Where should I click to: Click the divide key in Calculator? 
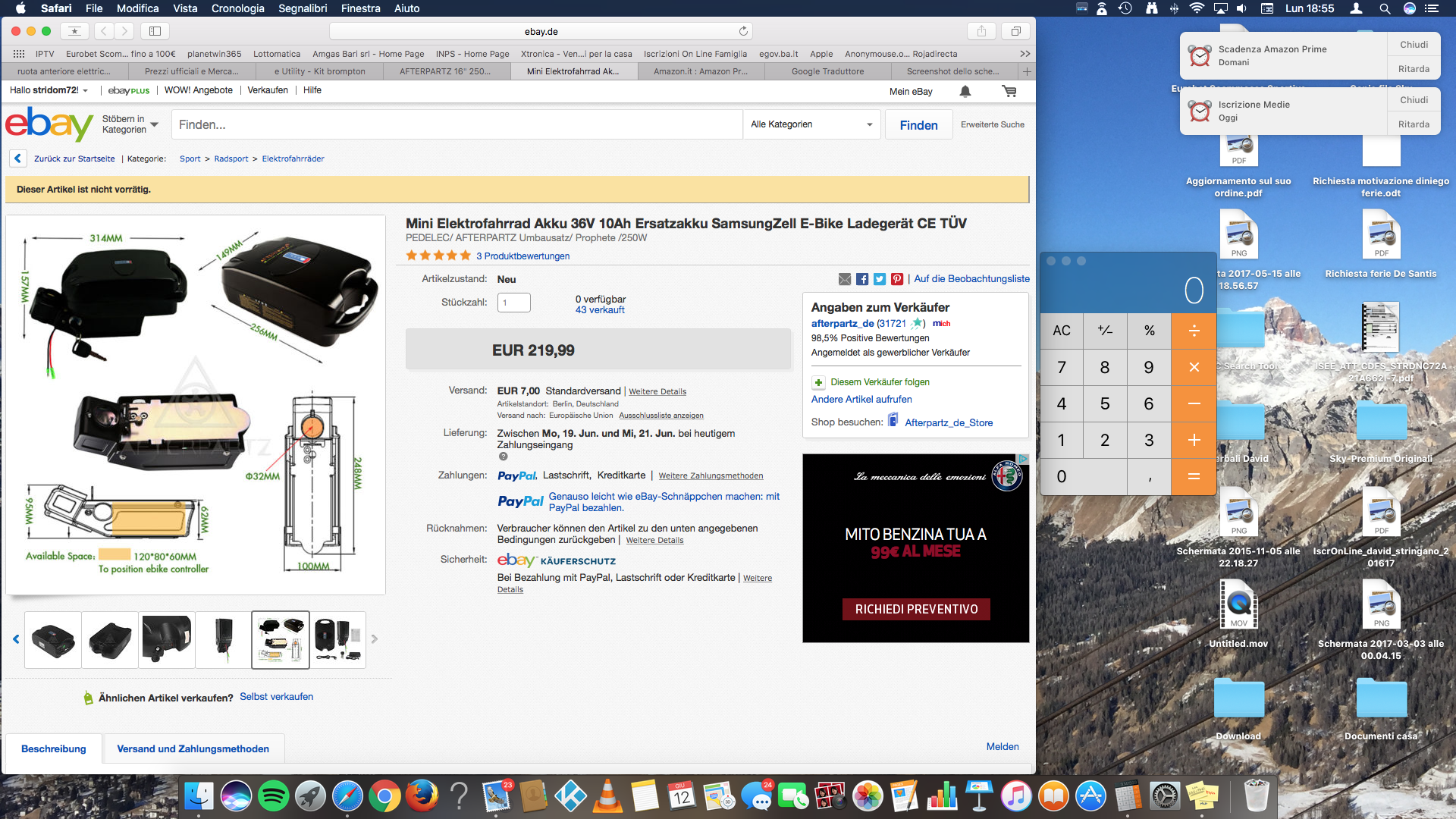1194,331
